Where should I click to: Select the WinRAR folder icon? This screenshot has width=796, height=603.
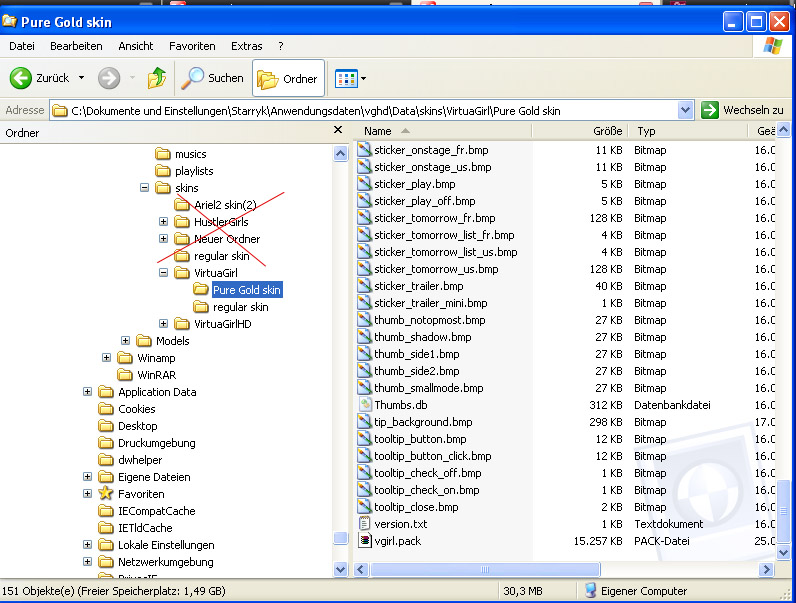[x=125, y=375]
